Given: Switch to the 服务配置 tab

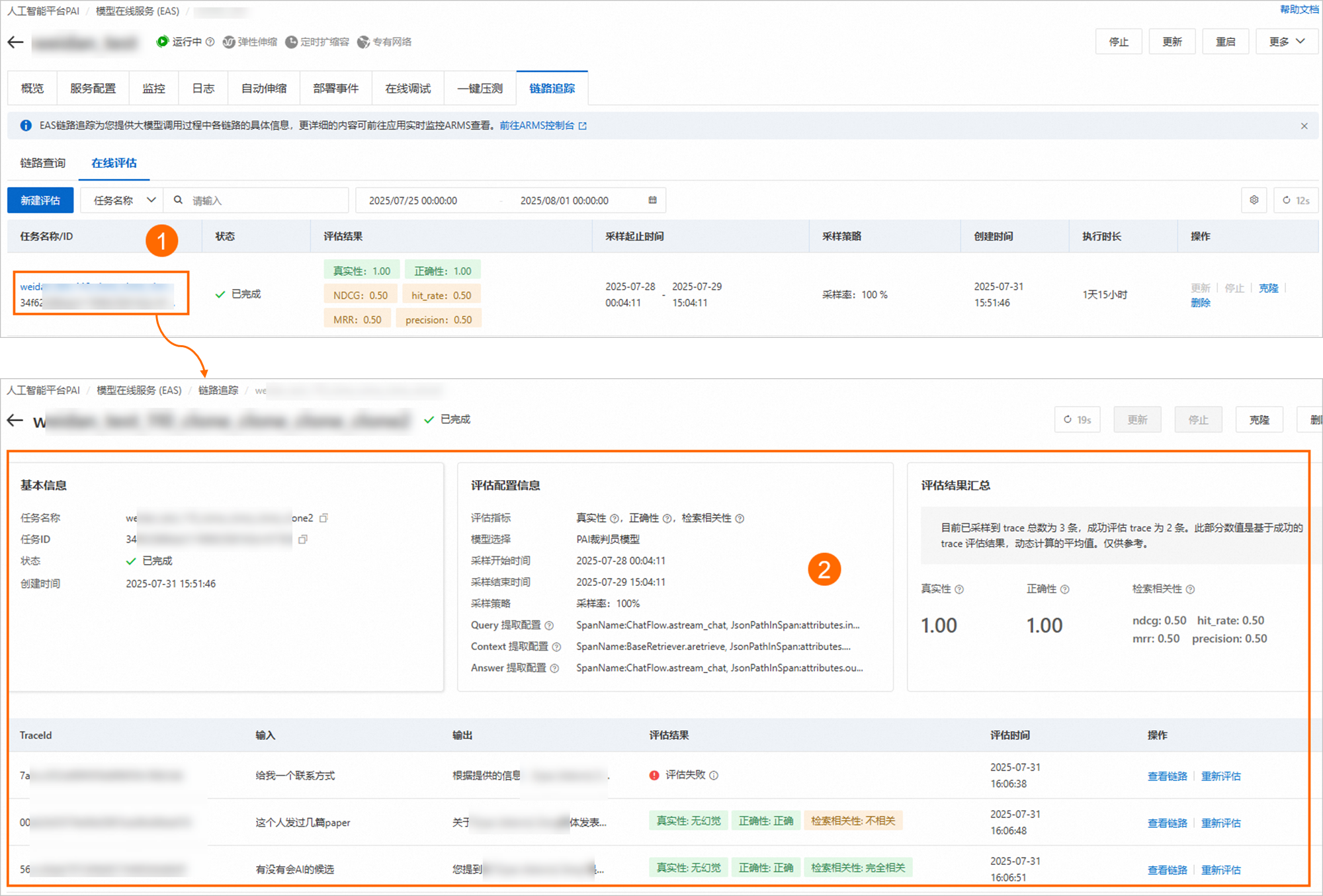Looking at the screenshot, I should tap(93, 88).
